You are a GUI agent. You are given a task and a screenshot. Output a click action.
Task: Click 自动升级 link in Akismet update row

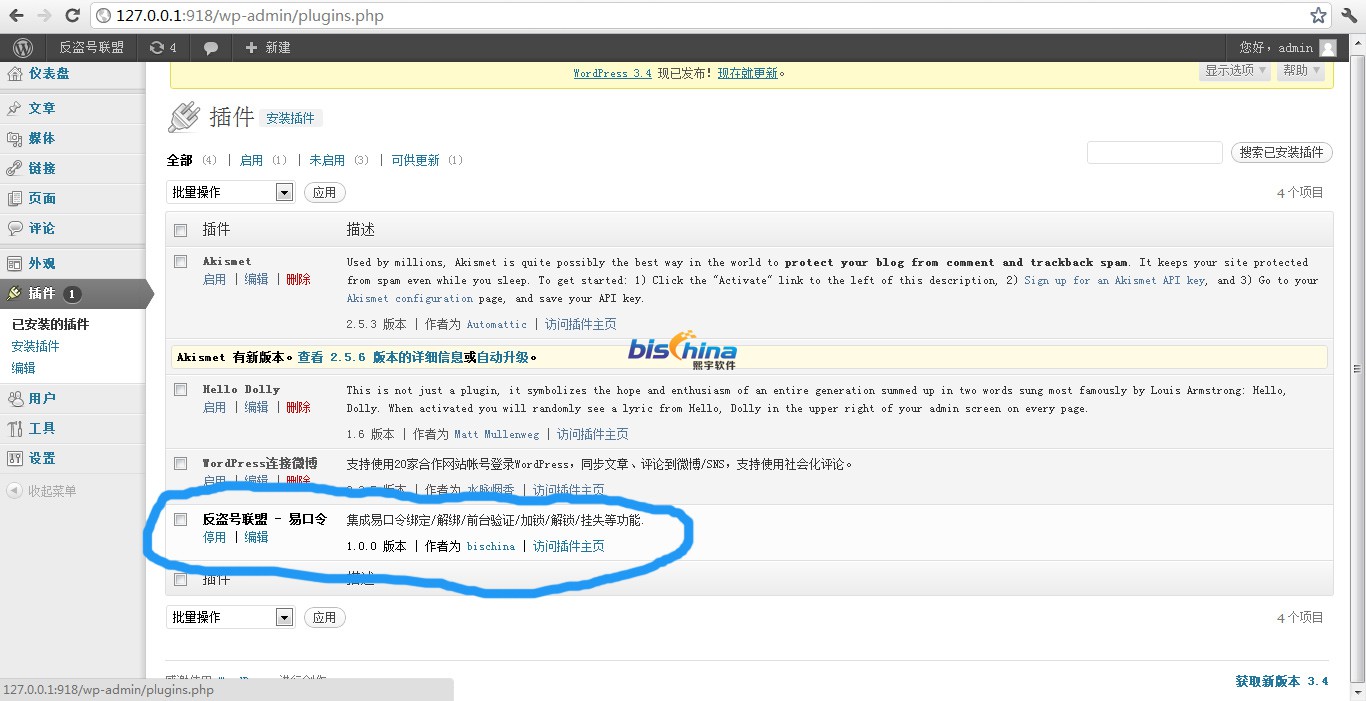[x=503, y=357]
